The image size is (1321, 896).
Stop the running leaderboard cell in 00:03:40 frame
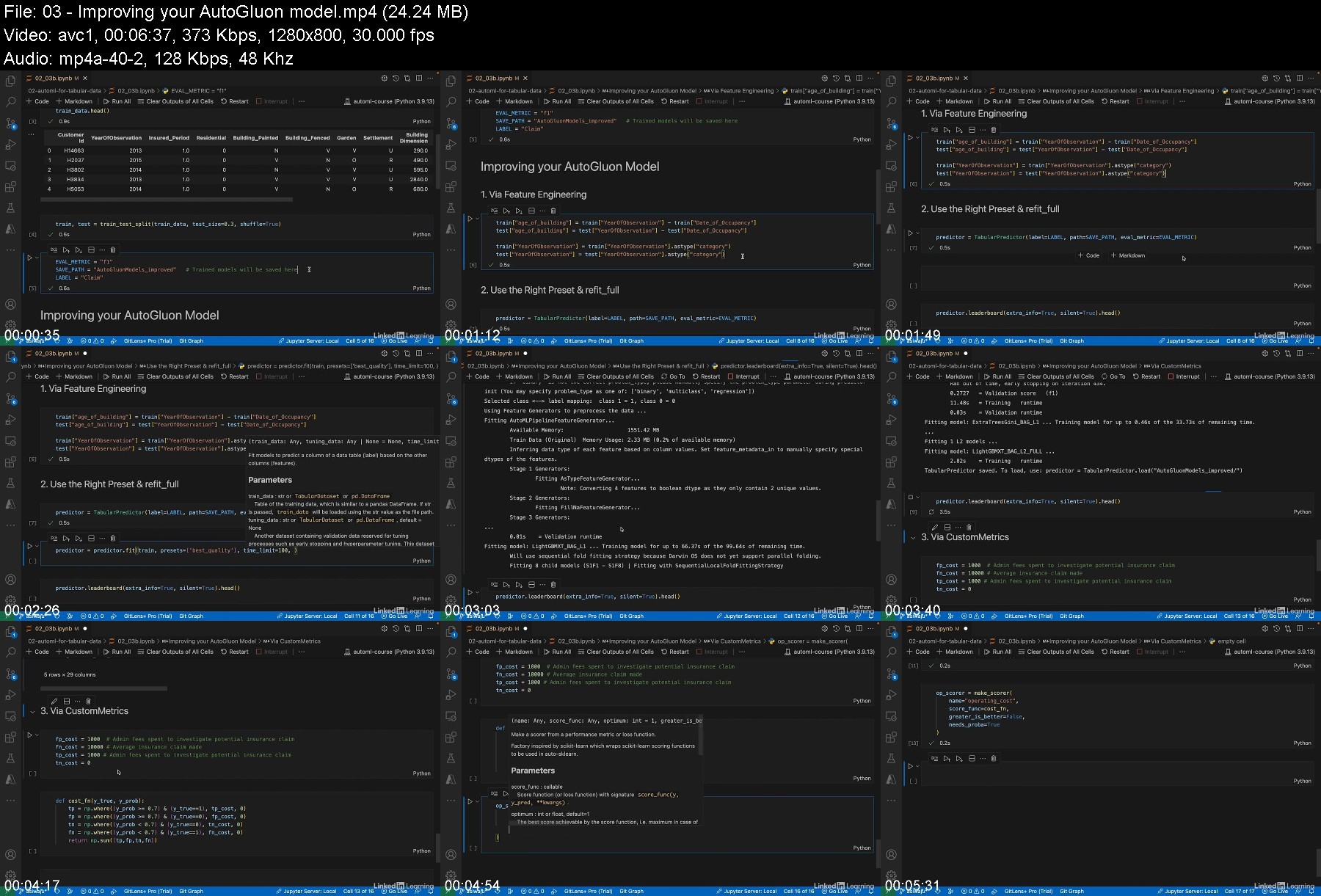click(x=911, y=497)
